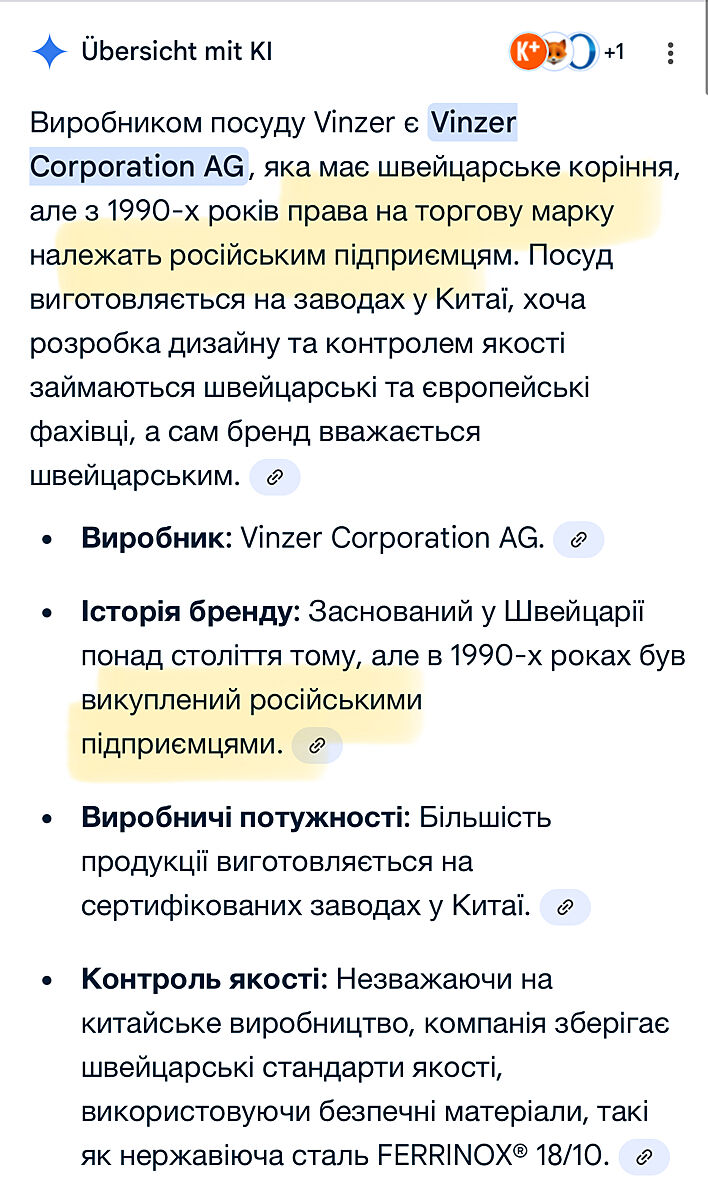Open source link beside 'Виробник: Vinzer Corporation AG.'
The width and height of the screenshot is (708, 1200).
coord(578,539)
